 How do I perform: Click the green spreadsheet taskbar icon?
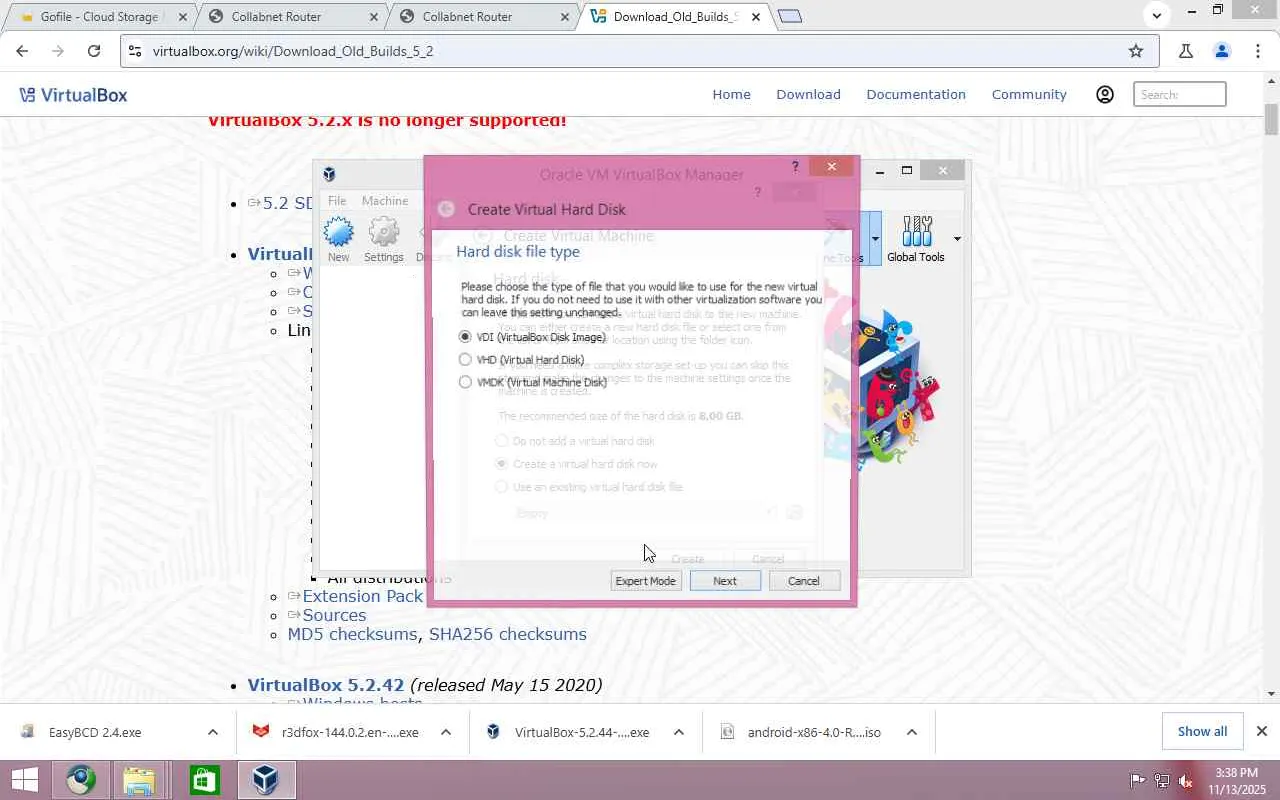point(204,780)
